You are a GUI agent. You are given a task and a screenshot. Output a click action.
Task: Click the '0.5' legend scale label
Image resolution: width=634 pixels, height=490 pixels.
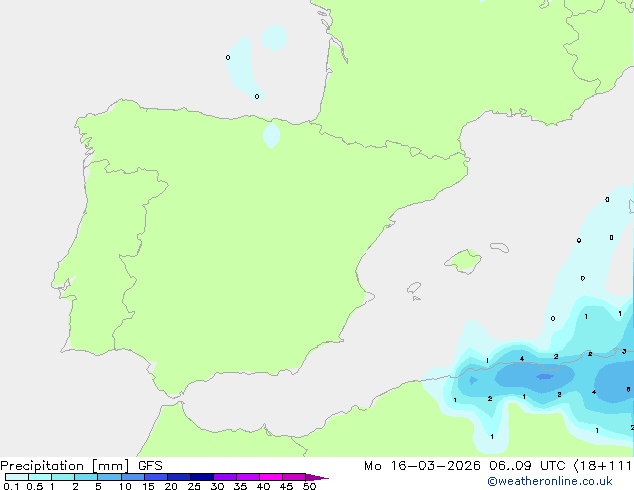(34, 486)
